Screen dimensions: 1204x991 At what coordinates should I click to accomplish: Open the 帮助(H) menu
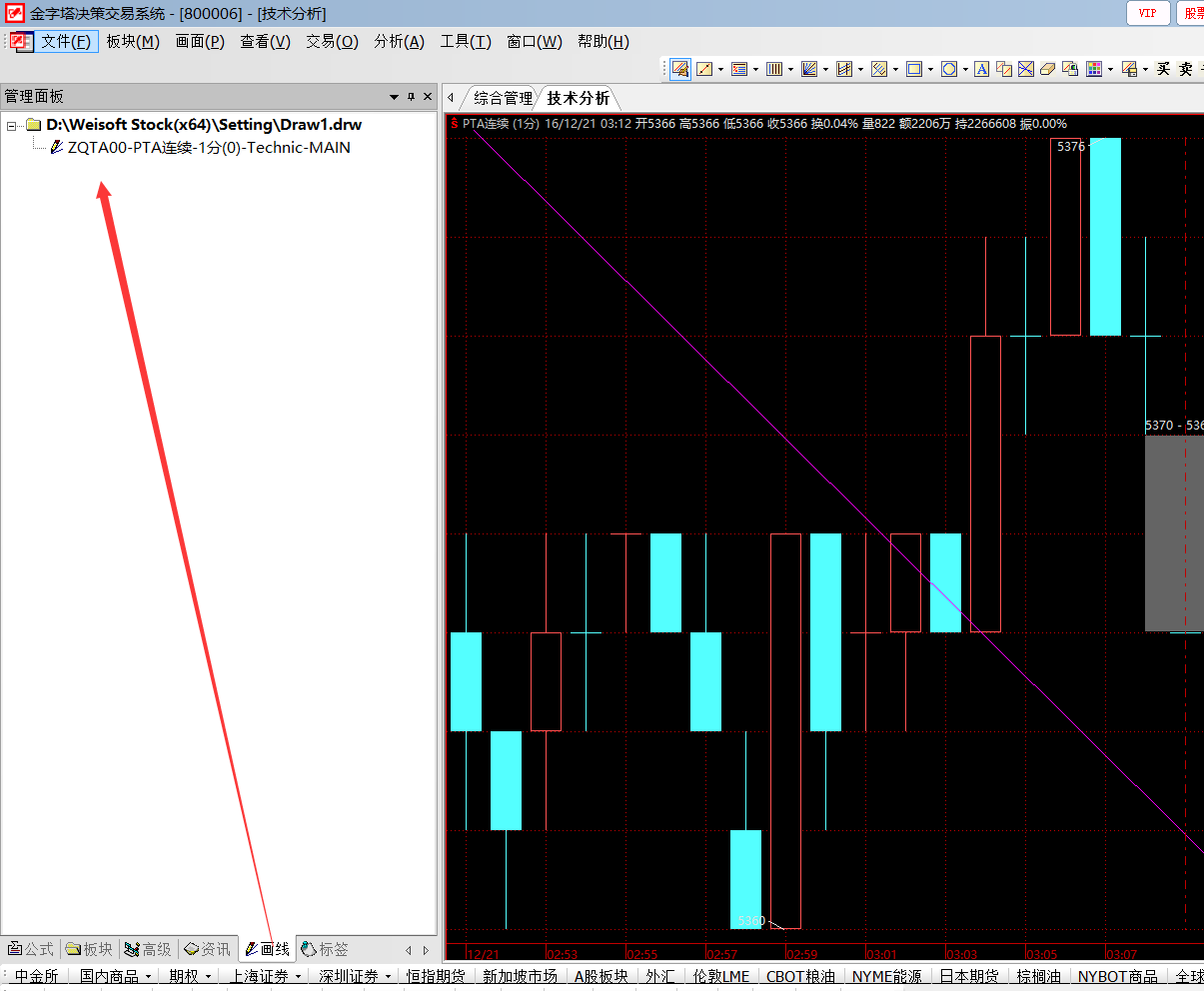point(602,41)
